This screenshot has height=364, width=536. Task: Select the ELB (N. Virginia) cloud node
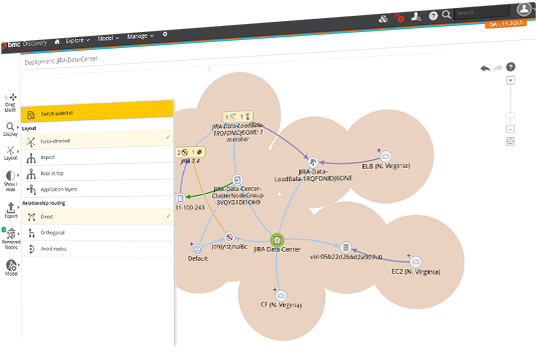(386, 156)
